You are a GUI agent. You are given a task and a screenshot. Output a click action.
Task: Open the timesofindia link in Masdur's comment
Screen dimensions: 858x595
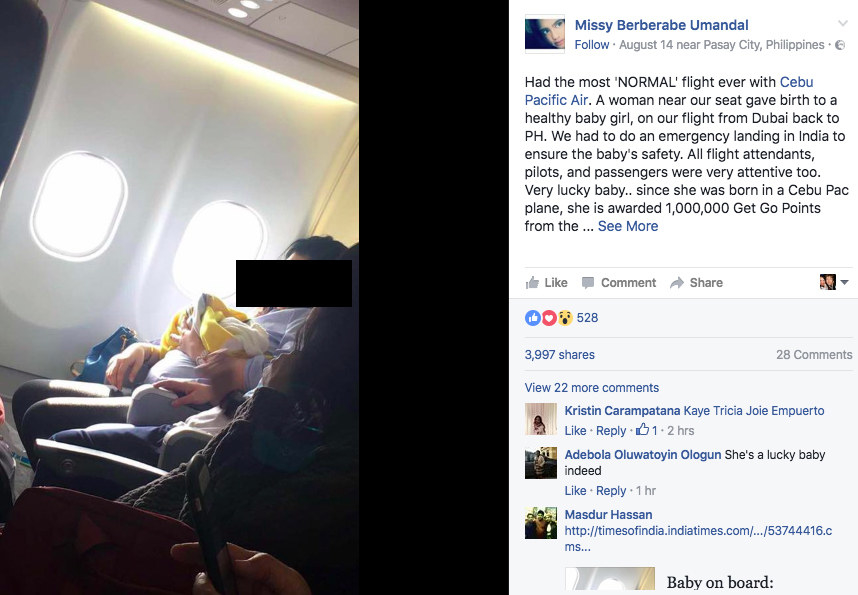point(698,539)
